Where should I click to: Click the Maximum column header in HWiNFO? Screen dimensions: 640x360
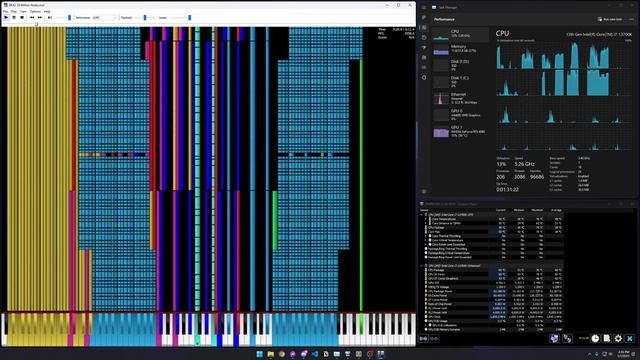(537, 210)
